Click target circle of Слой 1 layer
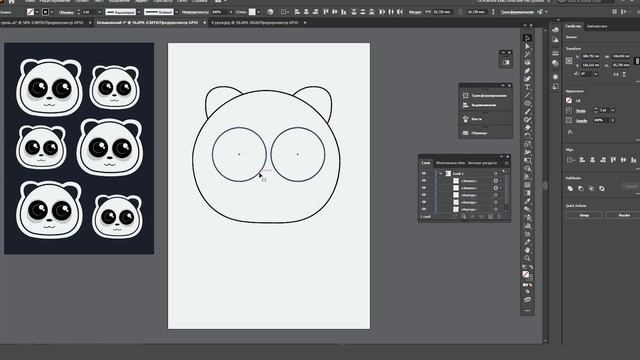 point(496,173)
